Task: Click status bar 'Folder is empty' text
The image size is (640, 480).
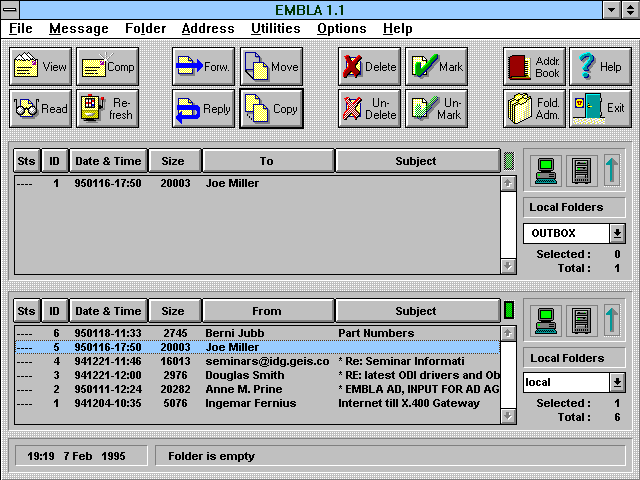Action: point(211,456)
